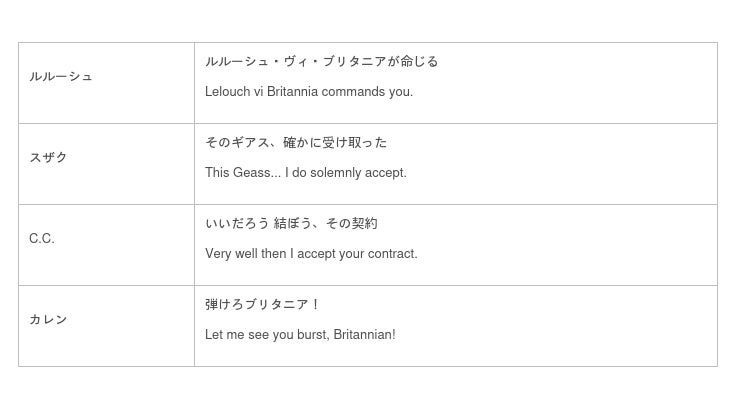Click the ルルーシュ character name cell
Image resolution: width=740 pixels, height=407 pixels.
(61, 77)
